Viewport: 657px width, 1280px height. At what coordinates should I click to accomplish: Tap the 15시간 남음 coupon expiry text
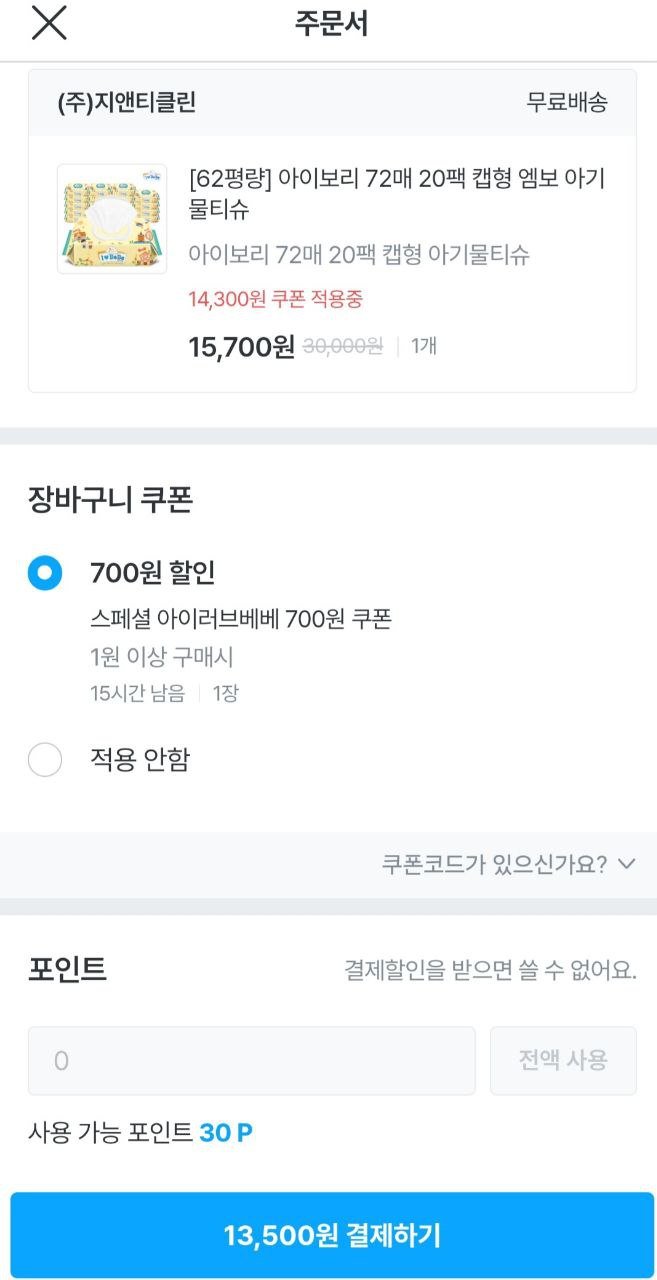click(137, 694)
